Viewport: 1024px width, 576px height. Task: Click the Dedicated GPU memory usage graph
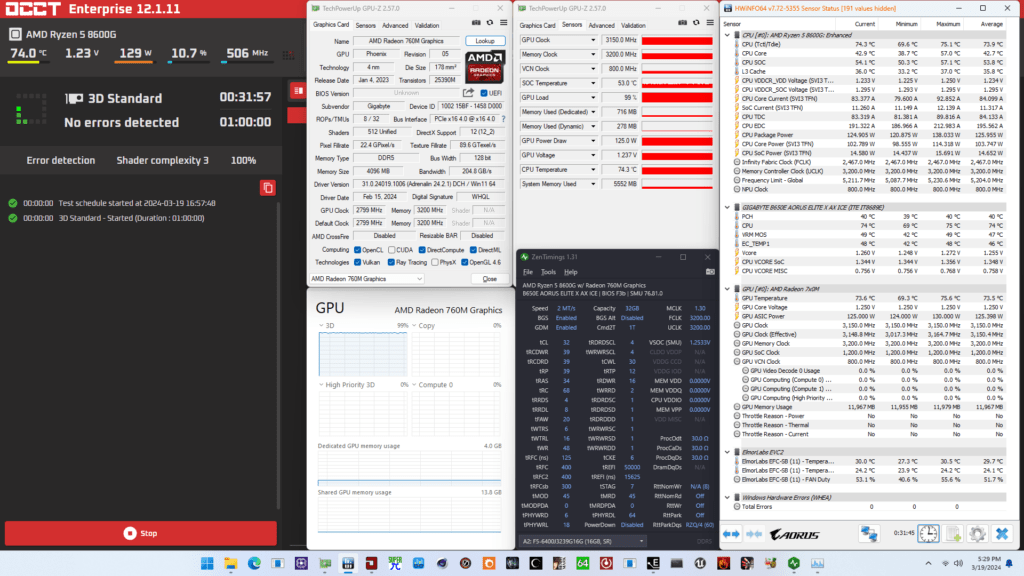pyautogui.click(x=409, y=468)
